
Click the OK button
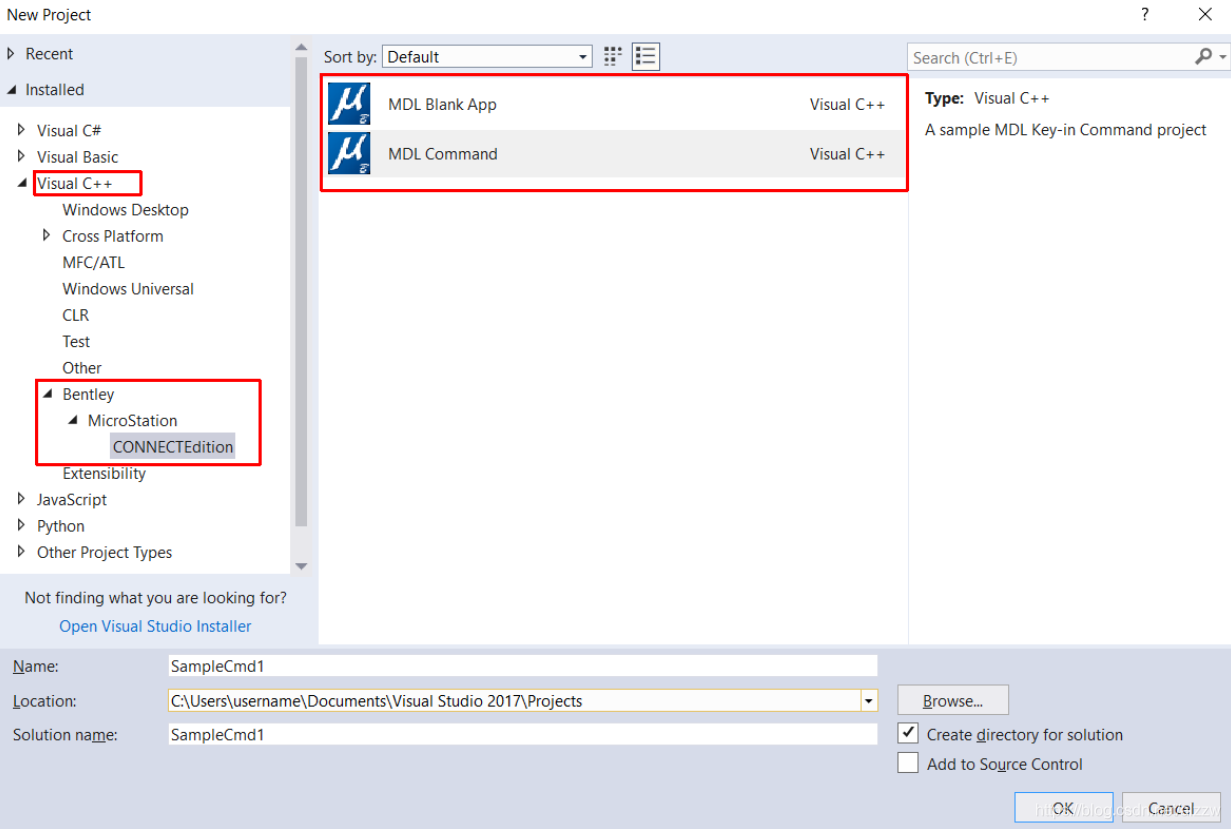click(x=1063, y=808)
